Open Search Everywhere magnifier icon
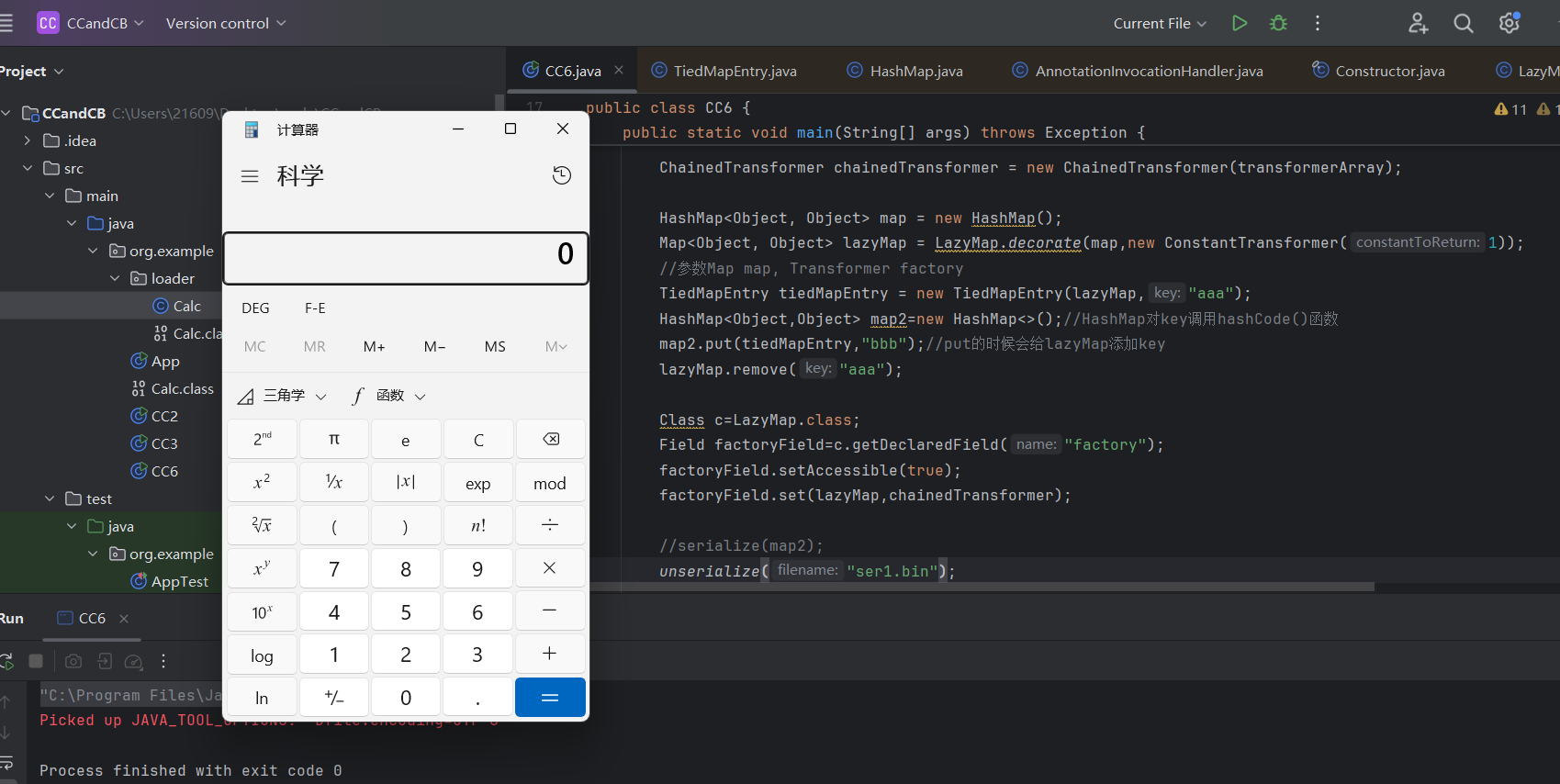This screenshot has height=784, width=1560. [1464, 23]
